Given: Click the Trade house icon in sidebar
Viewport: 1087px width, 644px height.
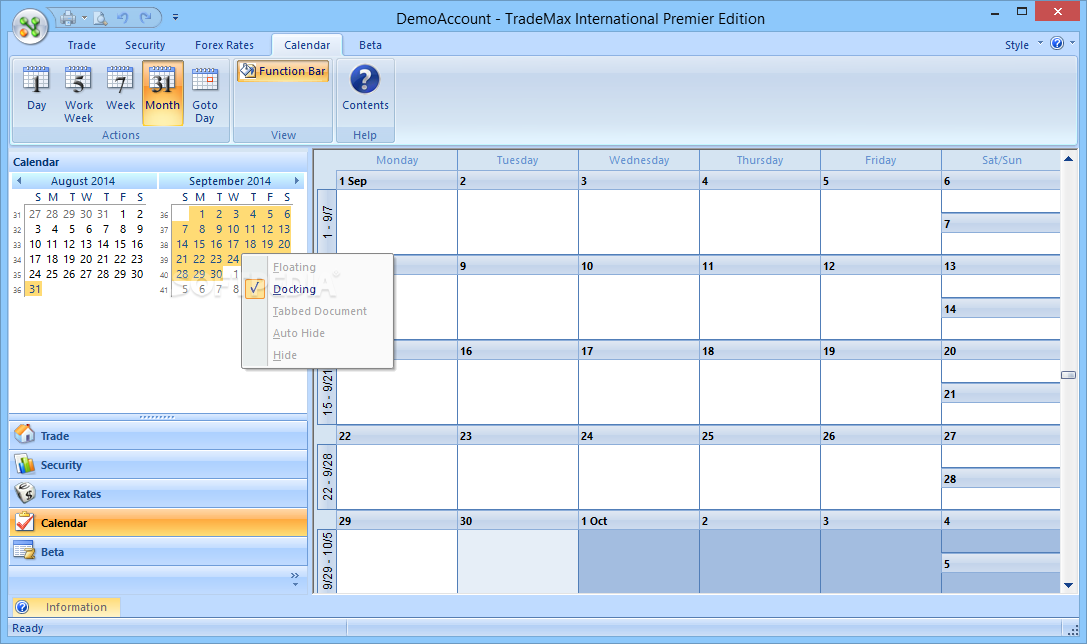Looking at the screenshot, I should pyautogui.click(x=24, y=434).
